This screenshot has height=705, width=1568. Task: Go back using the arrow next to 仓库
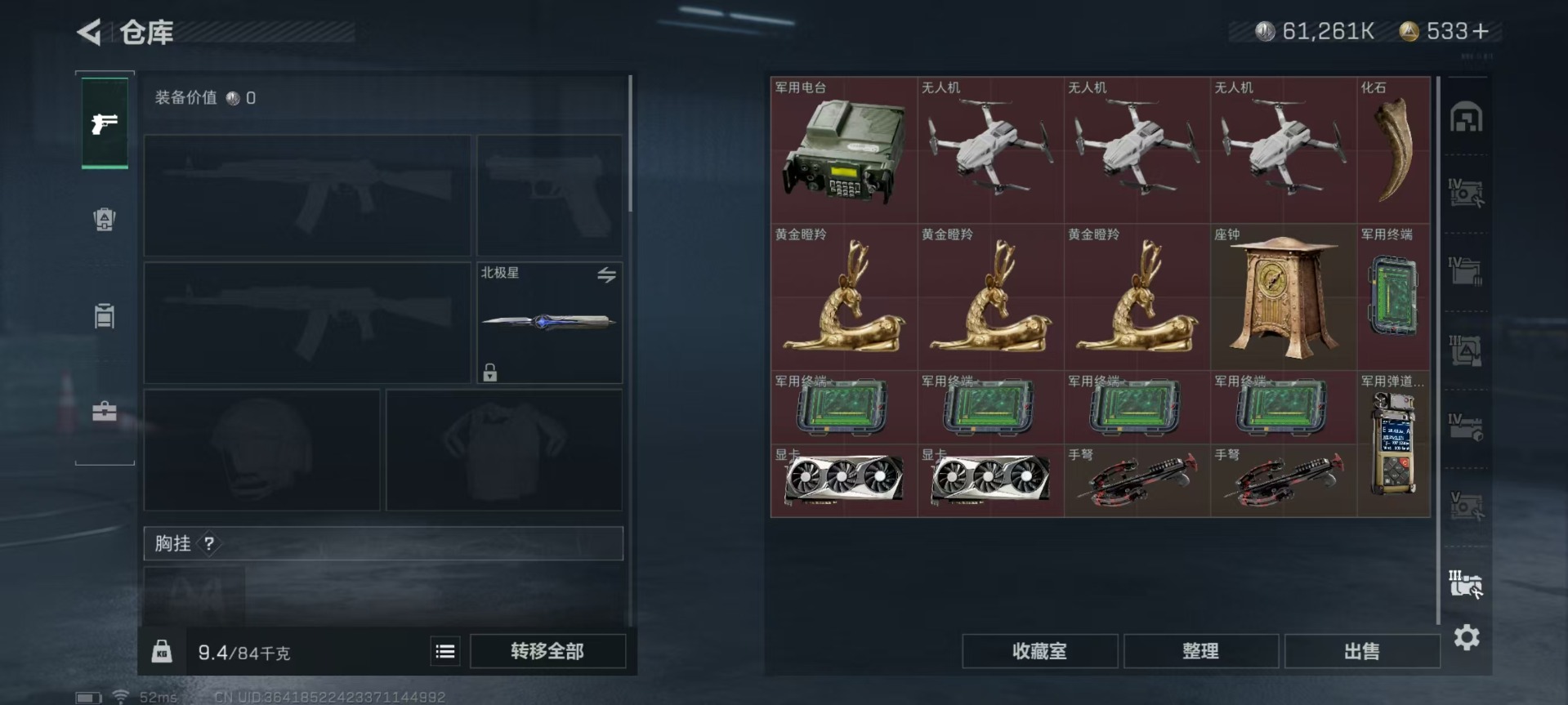(x=90, y=33)
